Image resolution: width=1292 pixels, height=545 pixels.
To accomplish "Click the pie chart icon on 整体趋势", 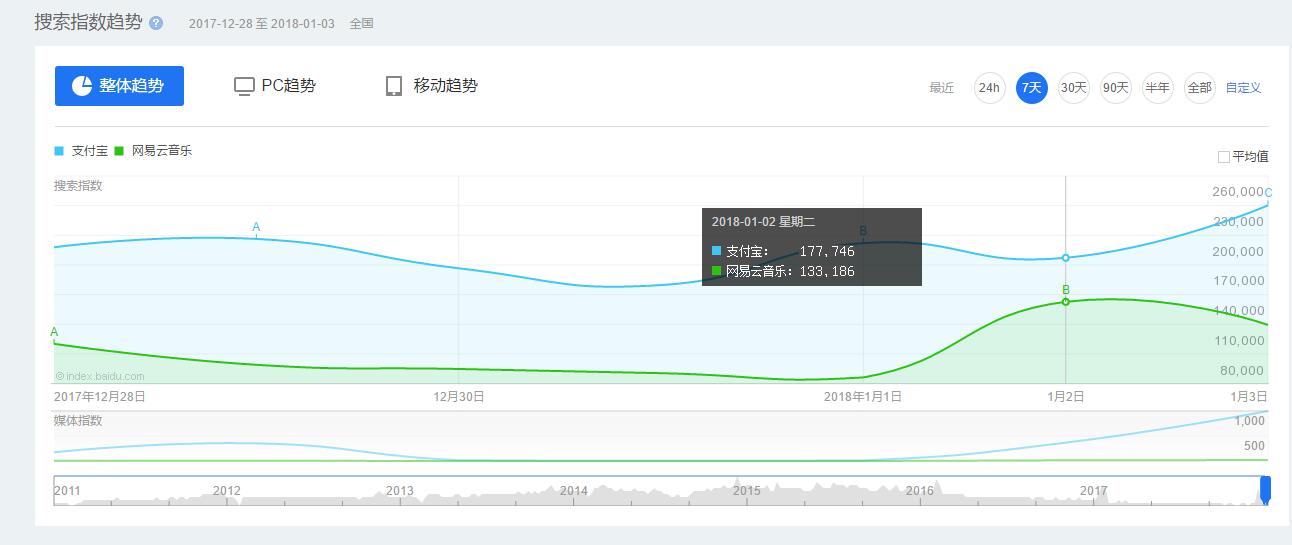I will click(x=82, y=86).
